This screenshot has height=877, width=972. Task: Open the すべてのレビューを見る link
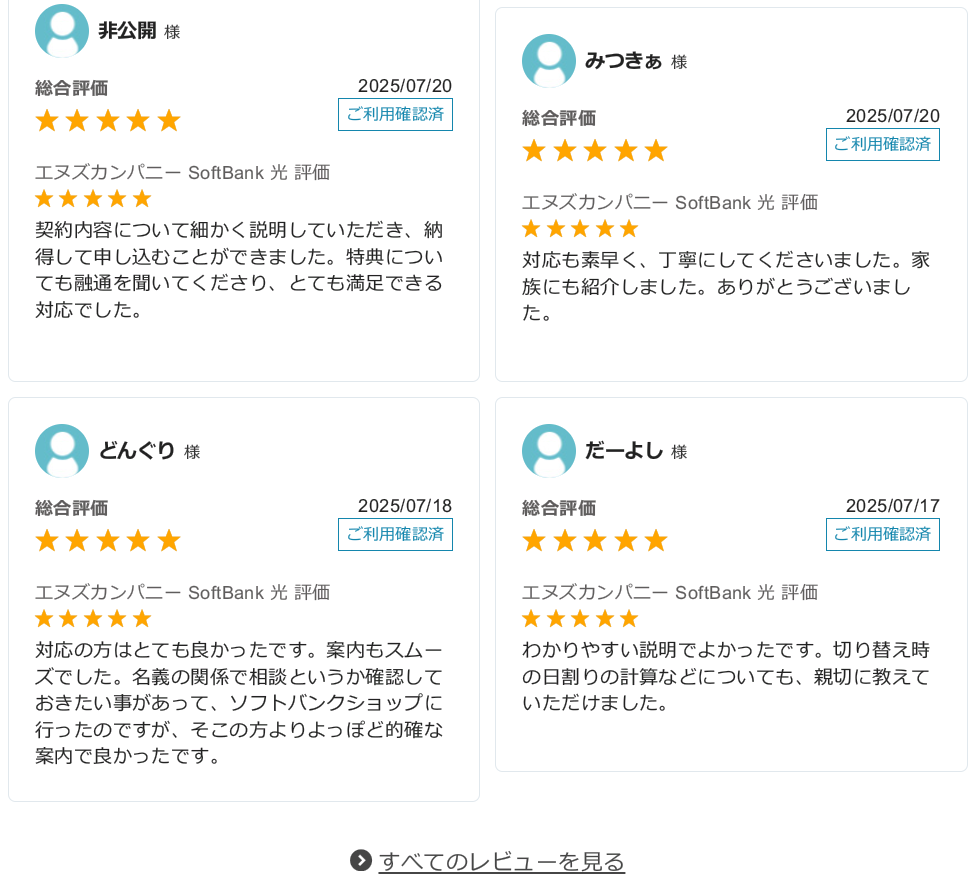point(501,861)
